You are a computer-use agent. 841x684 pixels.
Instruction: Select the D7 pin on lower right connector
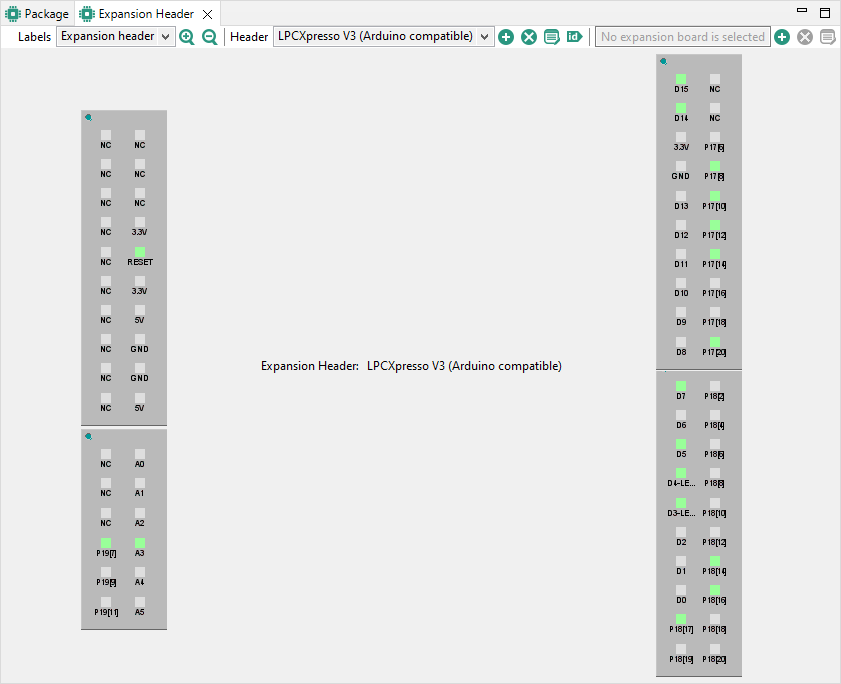(x=681, y=386)
